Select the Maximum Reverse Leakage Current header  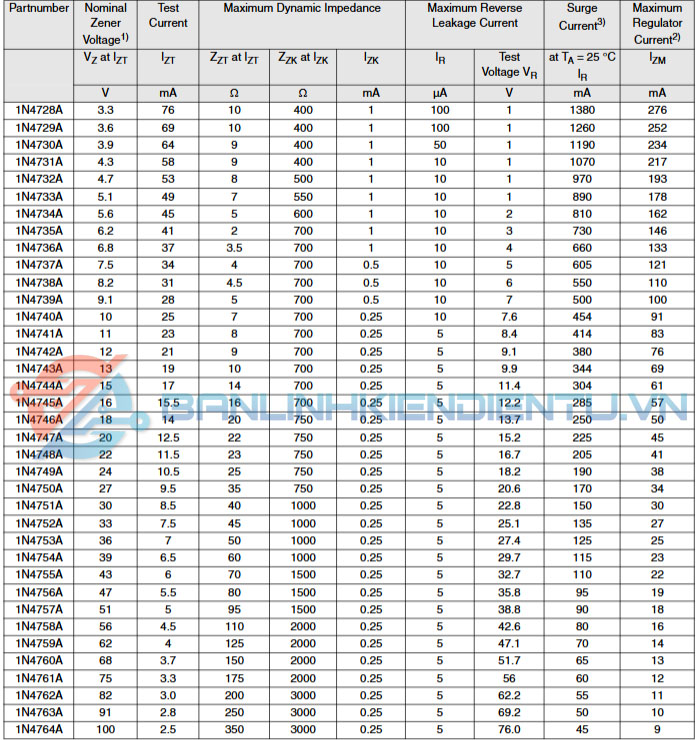point(475,16)
